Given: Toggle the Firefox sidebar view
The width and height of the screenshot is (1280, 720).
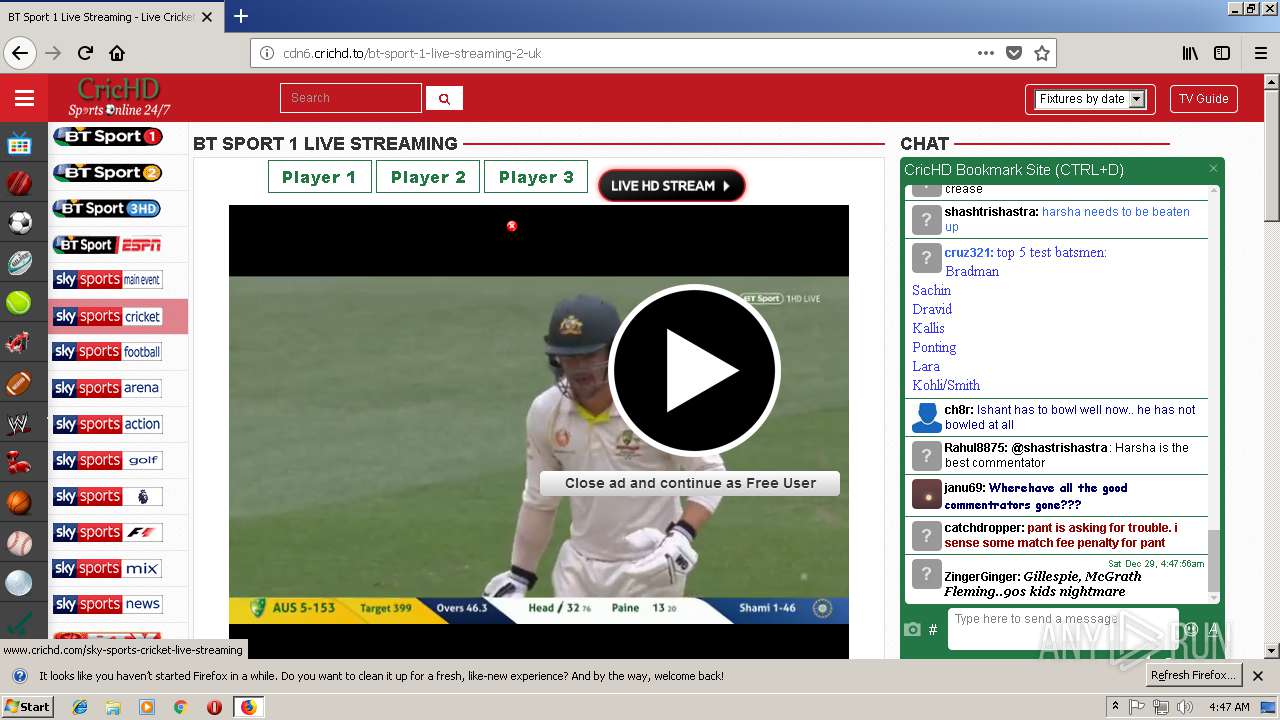Looking at the screenshot, I should [1222, 53].
